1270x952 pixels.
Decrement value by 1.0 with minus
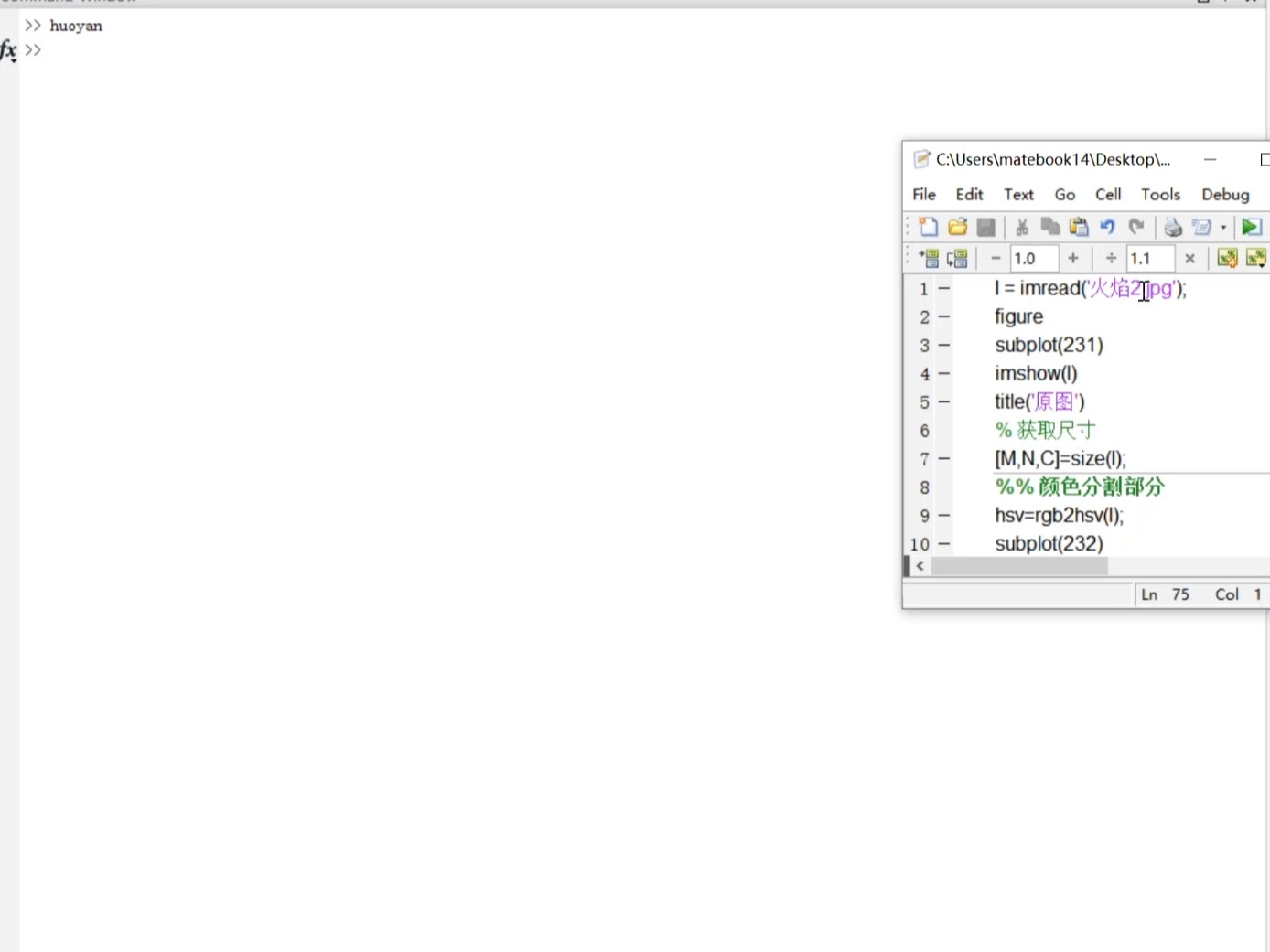pyautogui.click(x=996, y=259)
